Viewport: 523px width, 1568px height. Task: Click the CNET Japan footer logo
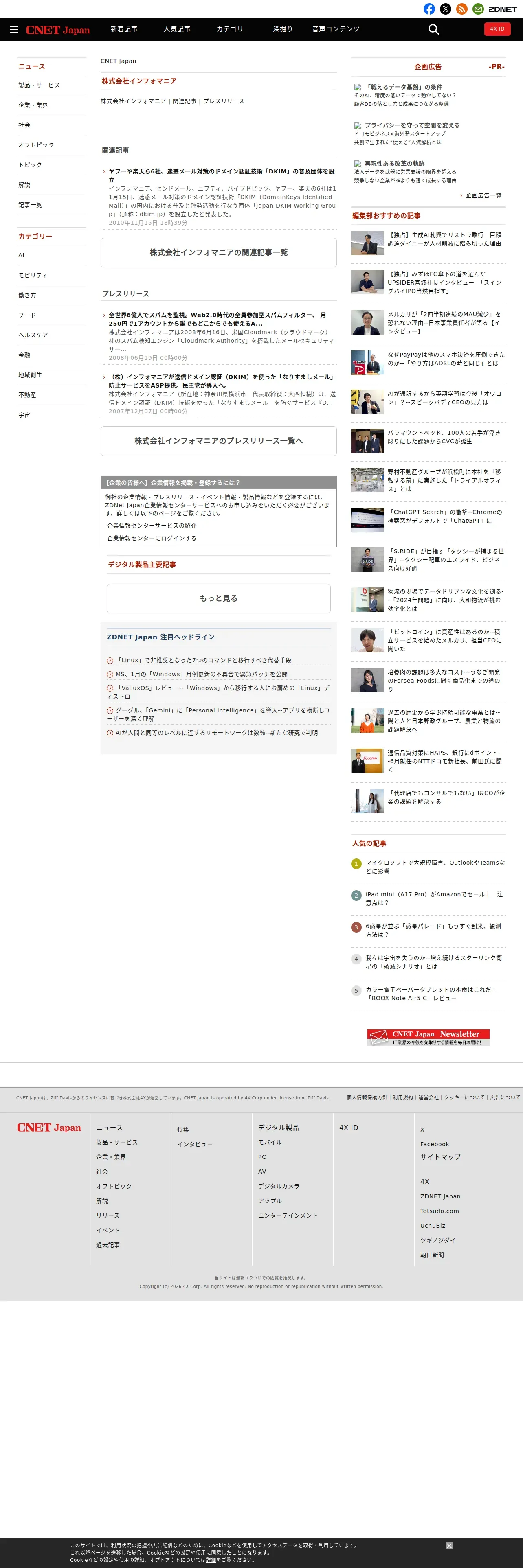pos(49,1127)
